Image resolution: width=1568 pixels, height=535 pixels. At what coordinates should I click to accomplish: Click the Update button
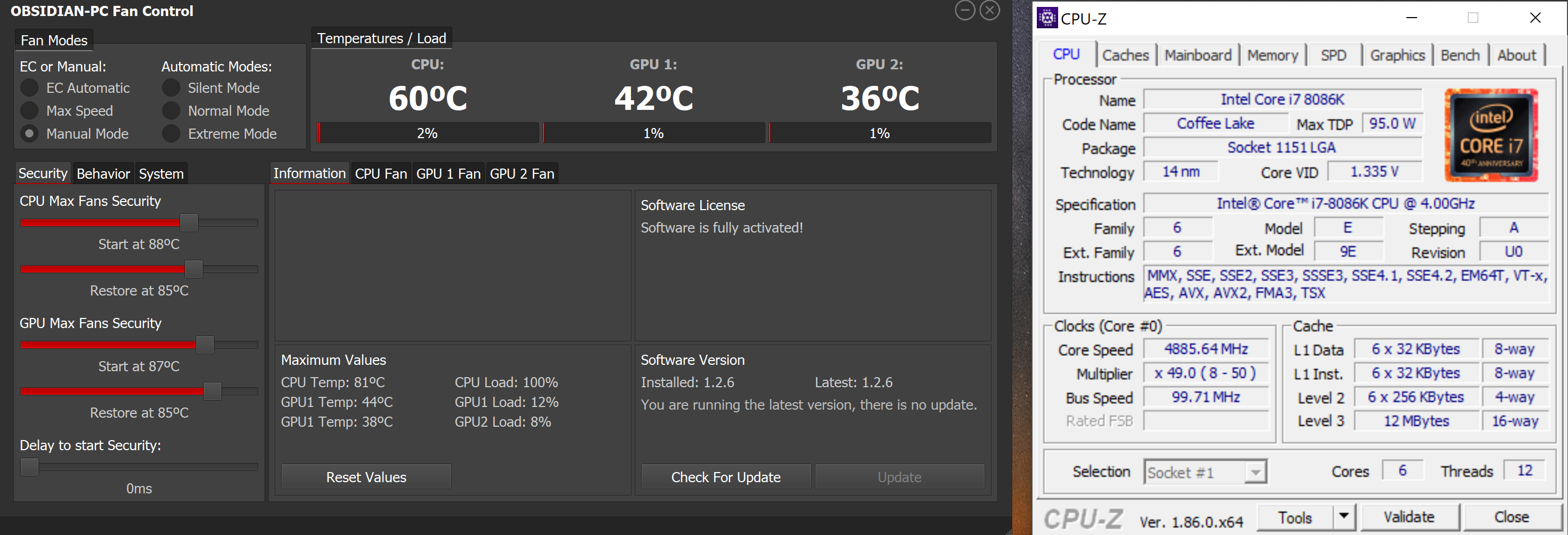coord(900,476)
